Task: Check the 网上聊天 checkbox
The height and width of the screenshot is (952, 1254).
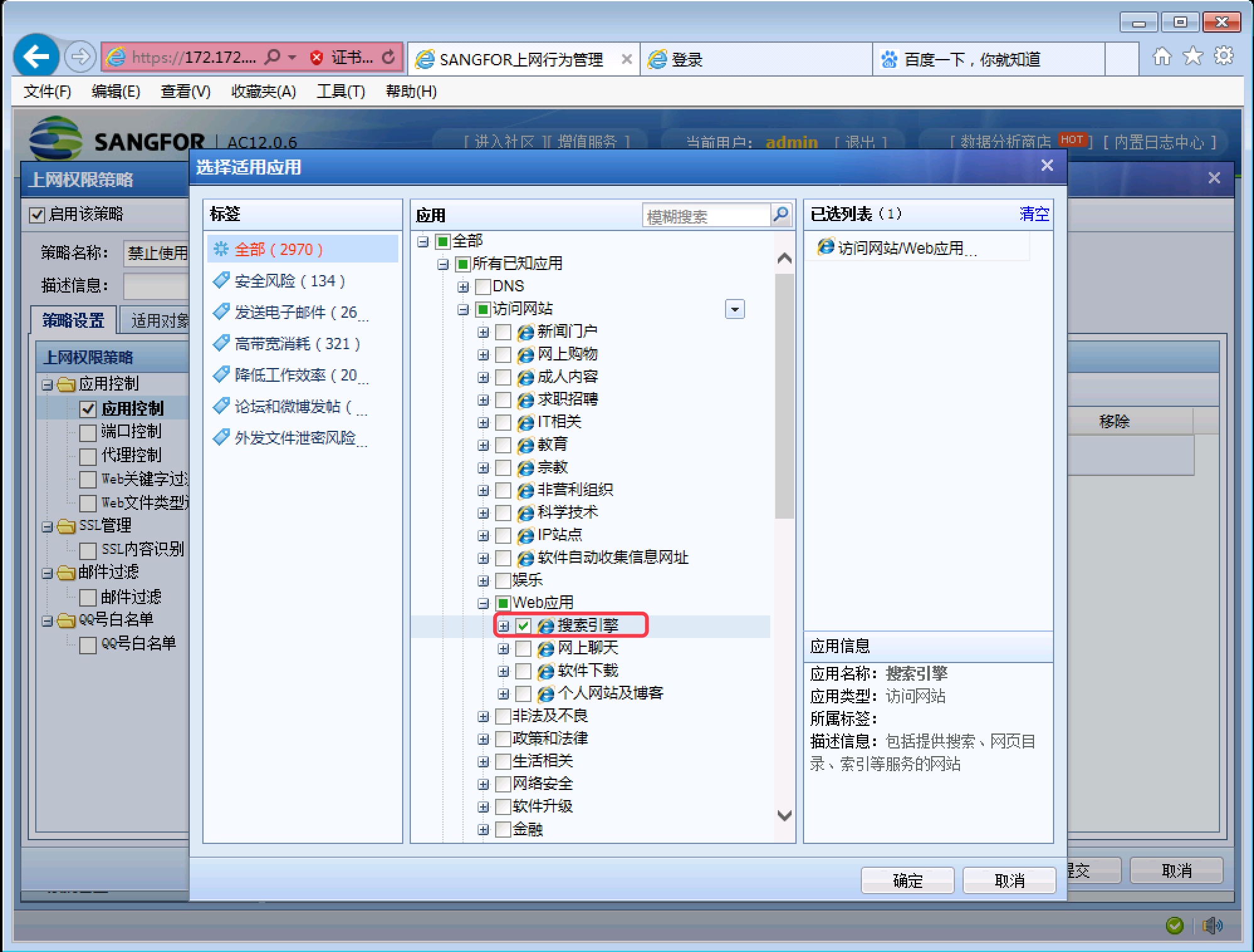Action: pos(523,648)
